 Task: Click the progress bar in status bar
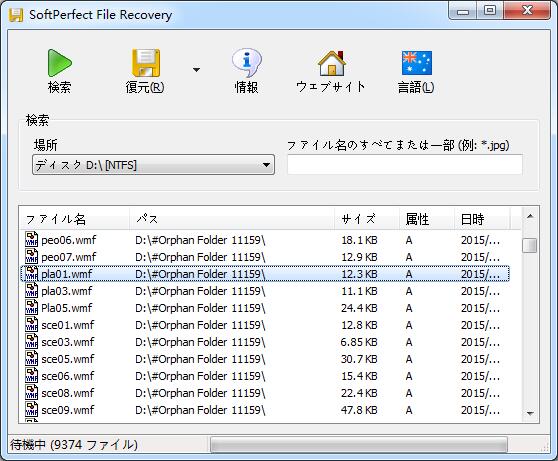[358, 445]
